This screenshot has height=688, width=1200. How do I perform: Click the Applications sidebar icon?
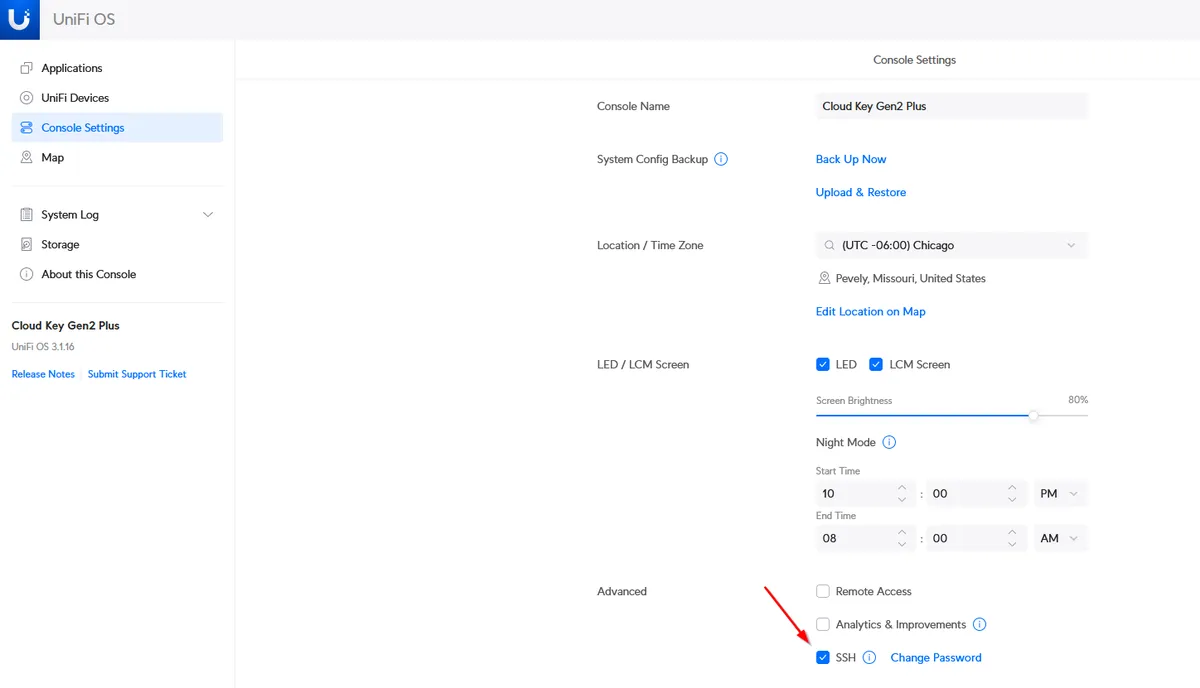27,68
